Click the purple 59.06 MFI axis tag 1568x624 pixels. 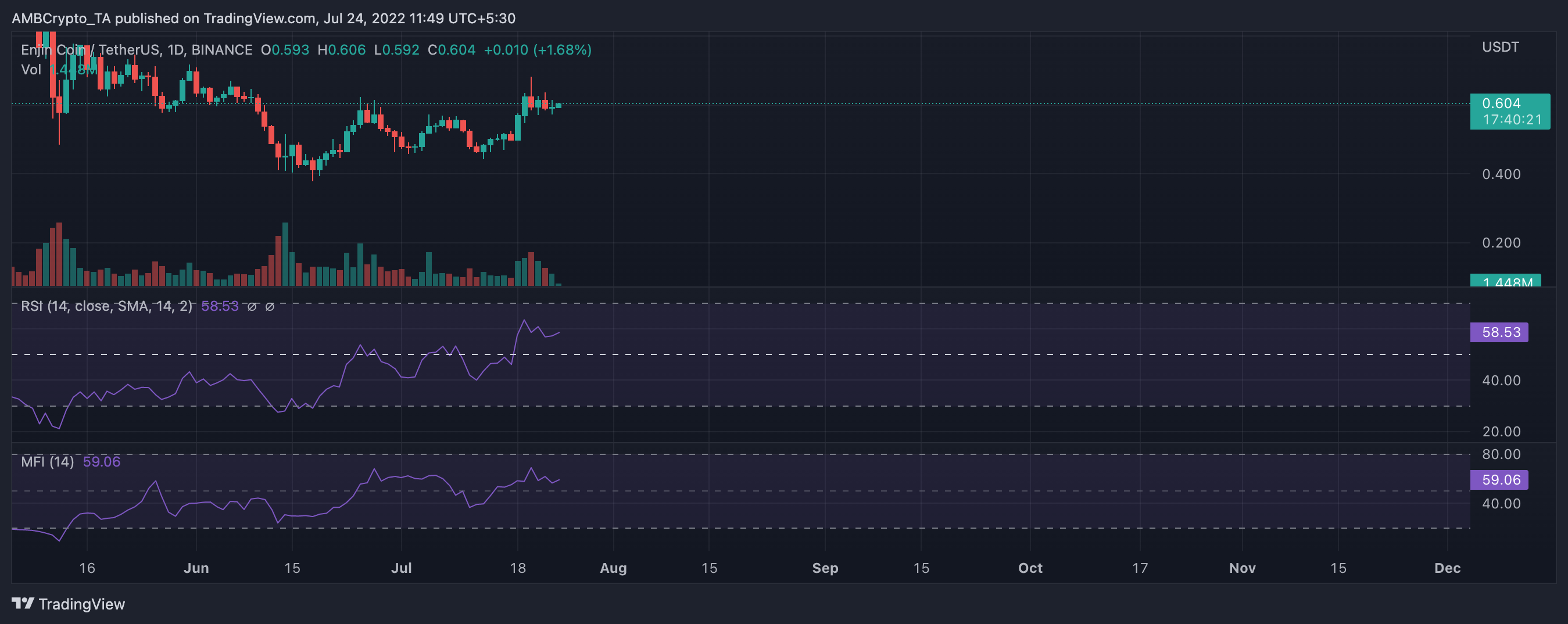coord(1499,479)
